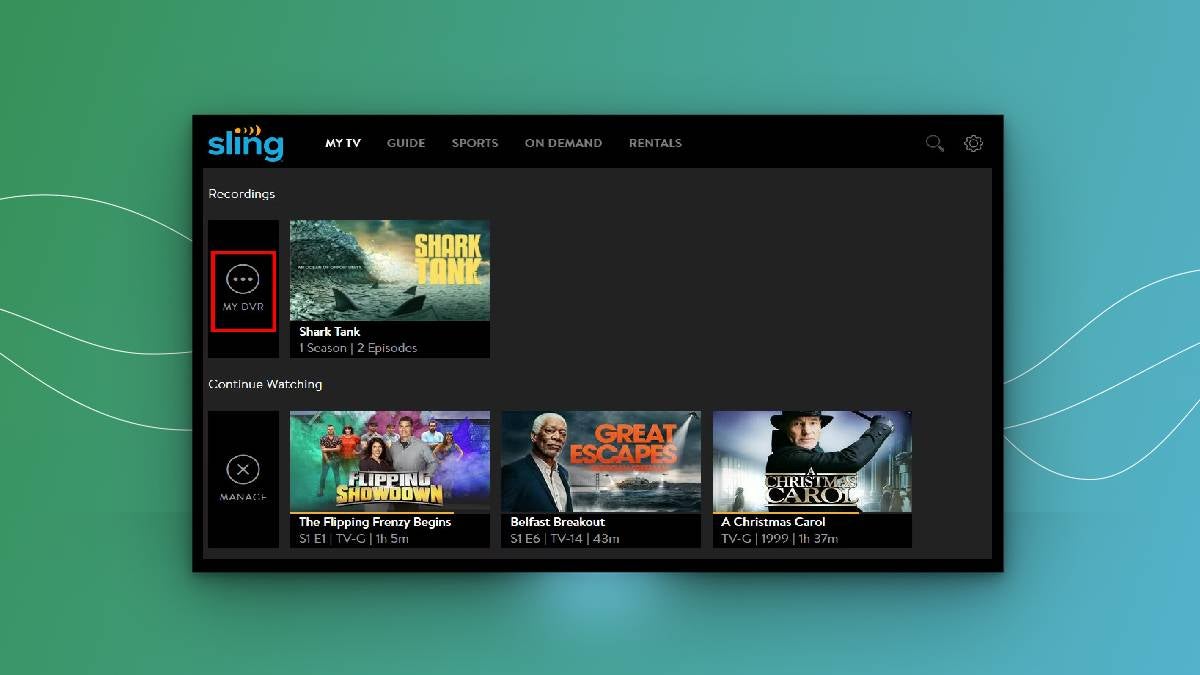Click the Recordings section heading

[x=241, y=193]
